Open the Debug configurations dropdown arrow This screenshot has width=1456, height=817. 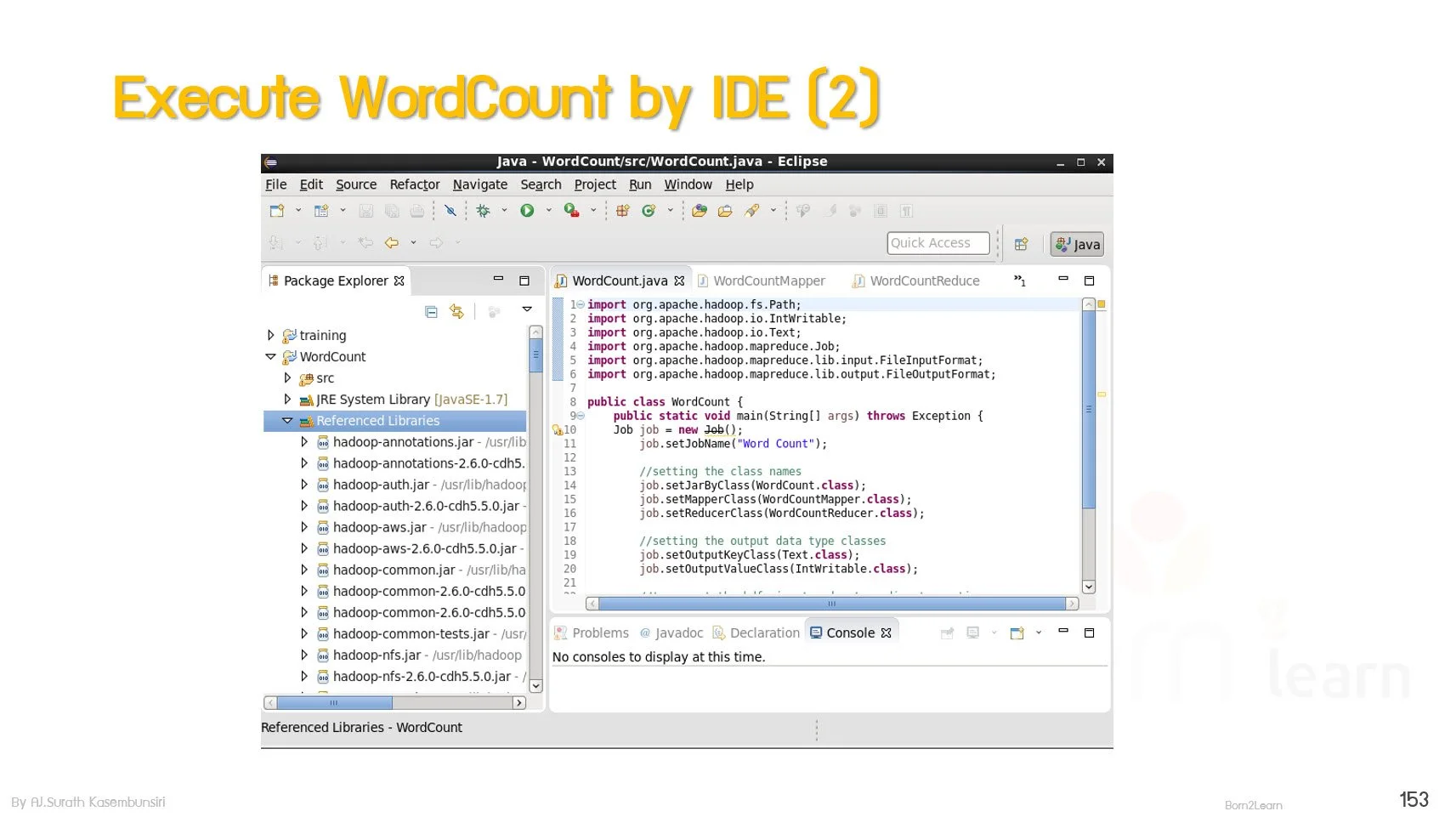point(504,211)
